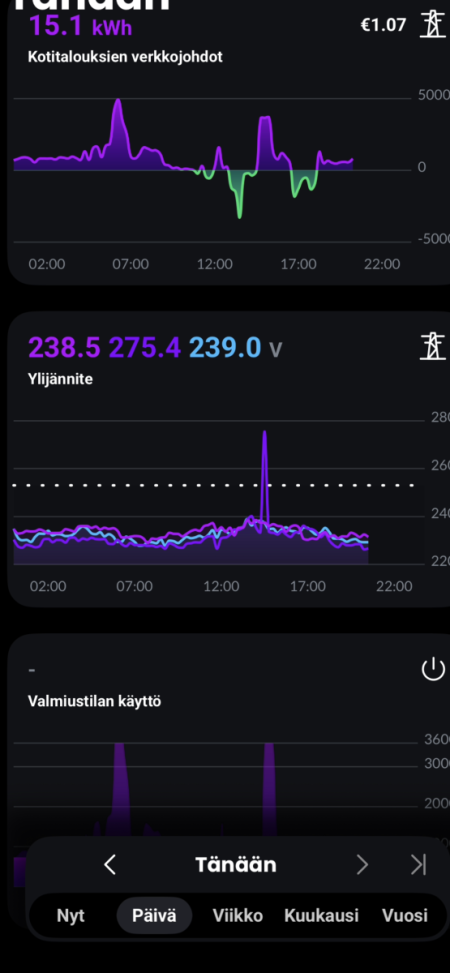Tap the pylon icon beside €1.07
The height and width of the screenshot is (973, 450).
pos(433,25)
